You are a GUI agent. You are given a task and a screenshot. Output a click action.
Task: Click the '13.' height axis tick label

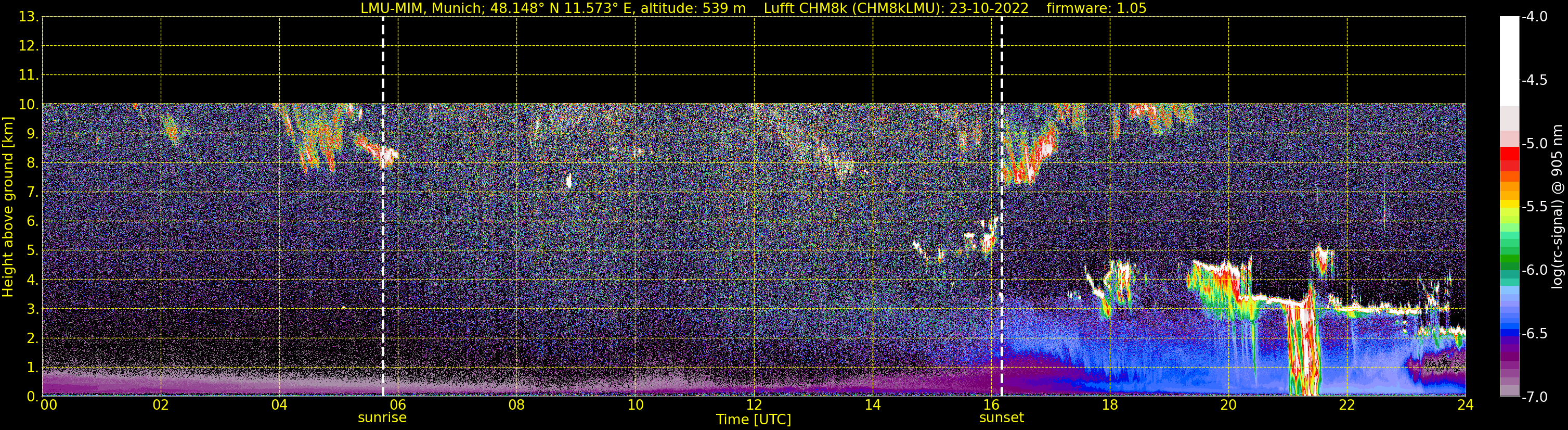pos(28,17)
